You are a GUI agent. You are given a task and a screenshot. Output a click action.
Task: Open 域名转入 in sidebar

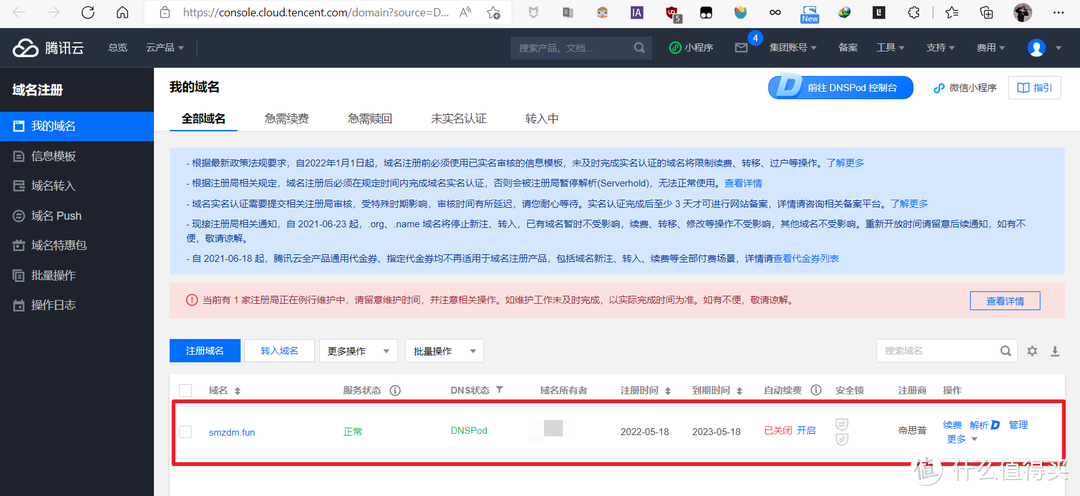tap(76, 186)
